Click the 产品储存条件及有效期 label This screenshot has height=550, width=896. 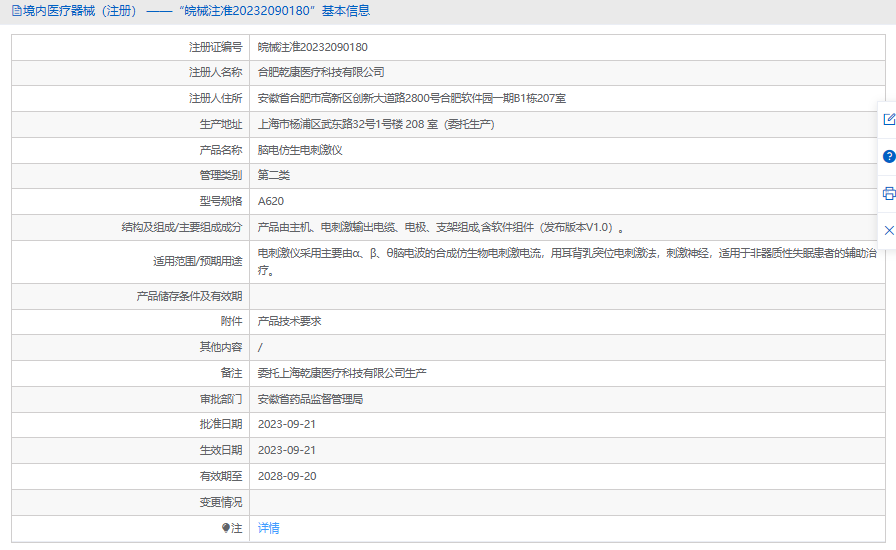tap(189, 296)
